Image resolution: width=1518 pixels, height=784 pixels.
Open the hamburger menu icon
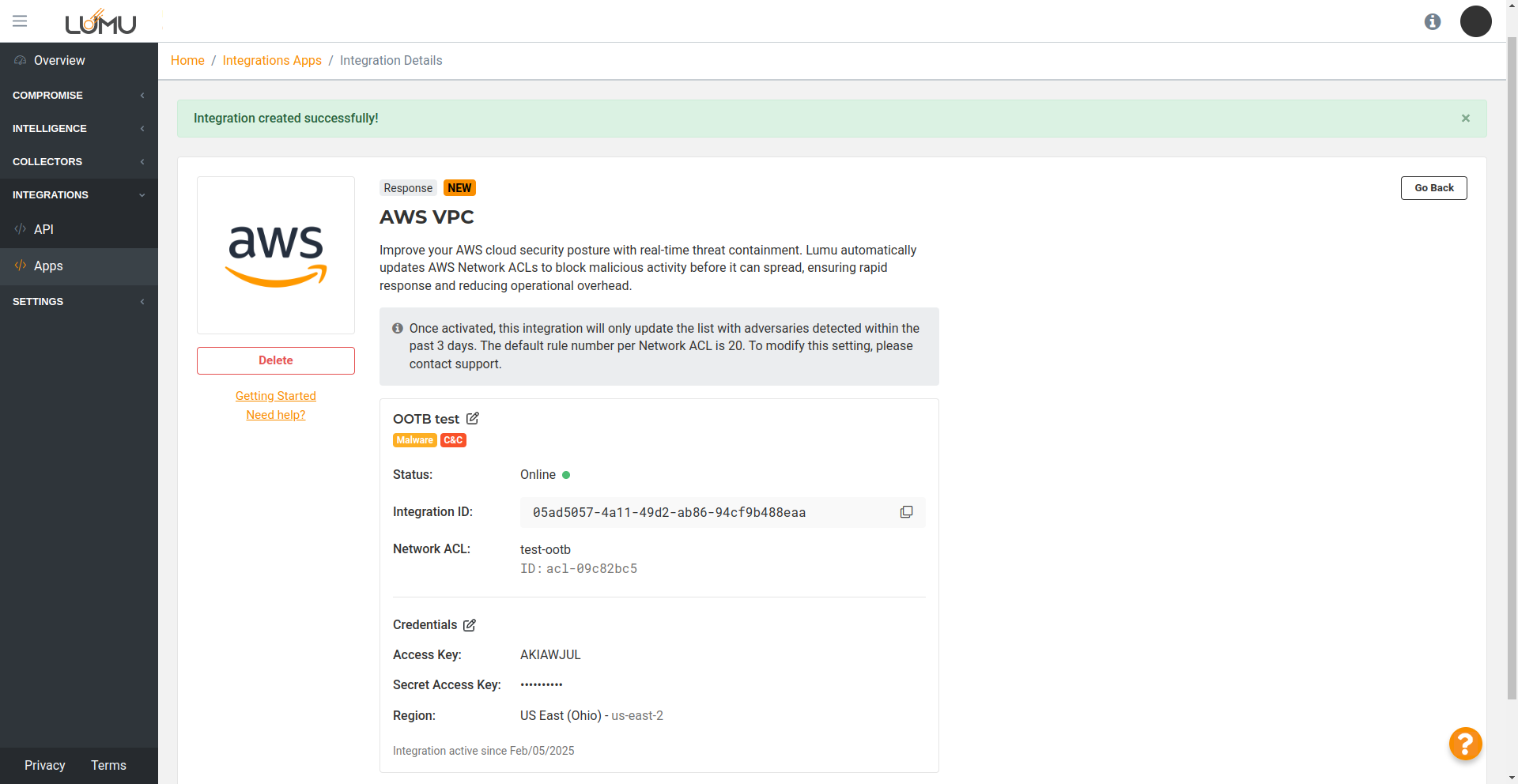[x=20, y=21]
